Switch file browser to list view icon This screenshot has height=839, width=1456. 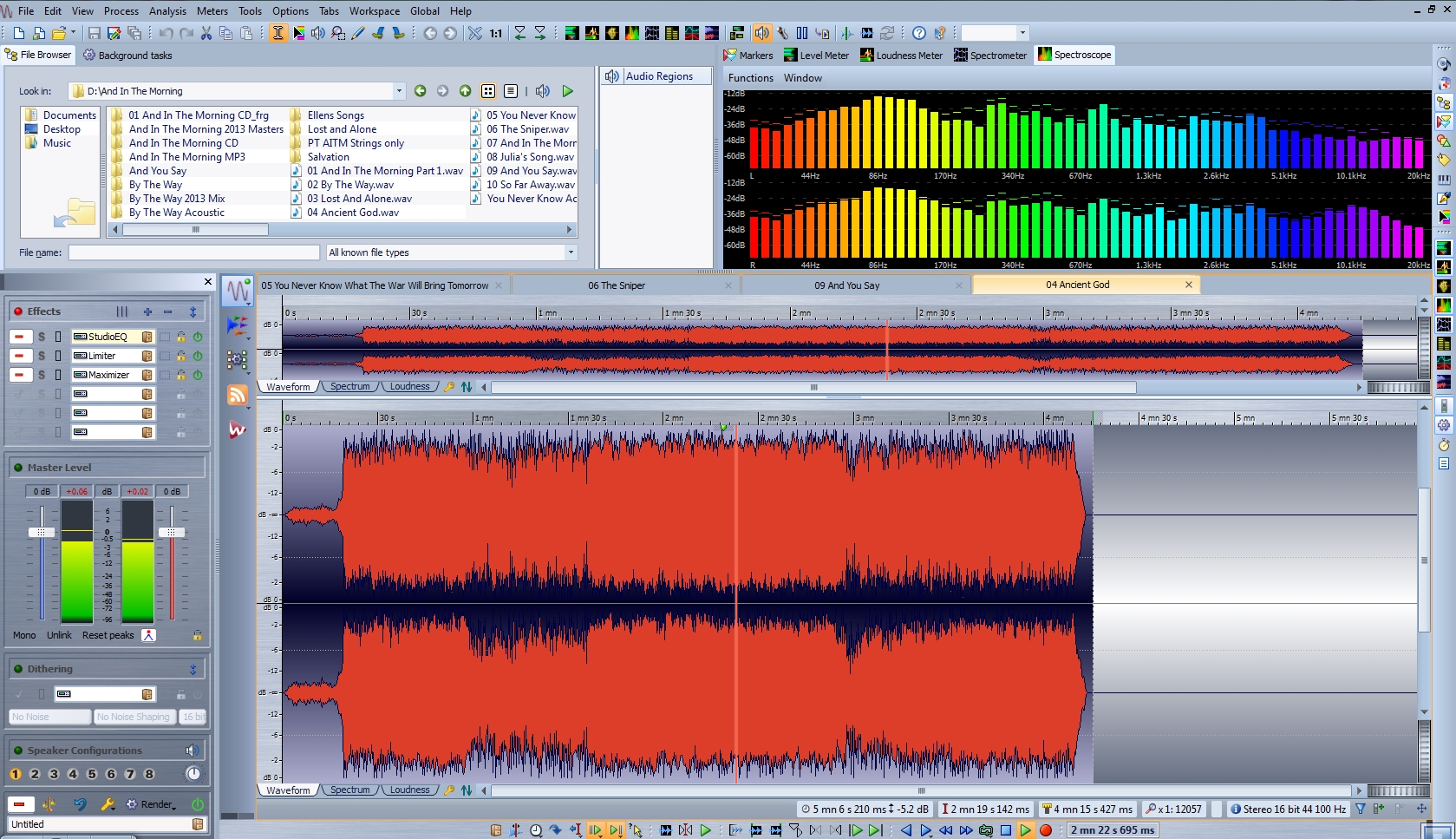(x=511, y=91)
